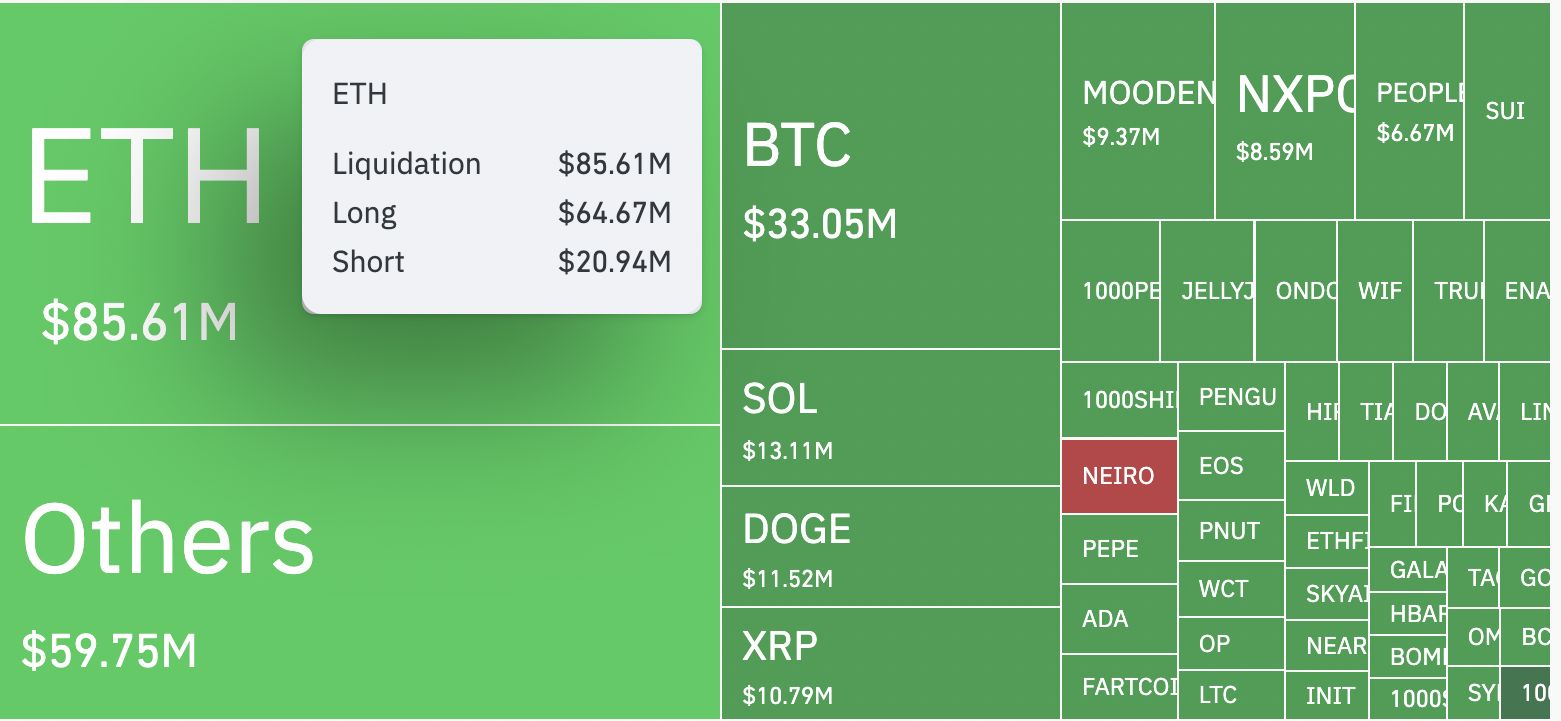The width and height of the screenshot is (1561, 721).
Task: Click the LTC tile
Action: tap(1232, 694)
